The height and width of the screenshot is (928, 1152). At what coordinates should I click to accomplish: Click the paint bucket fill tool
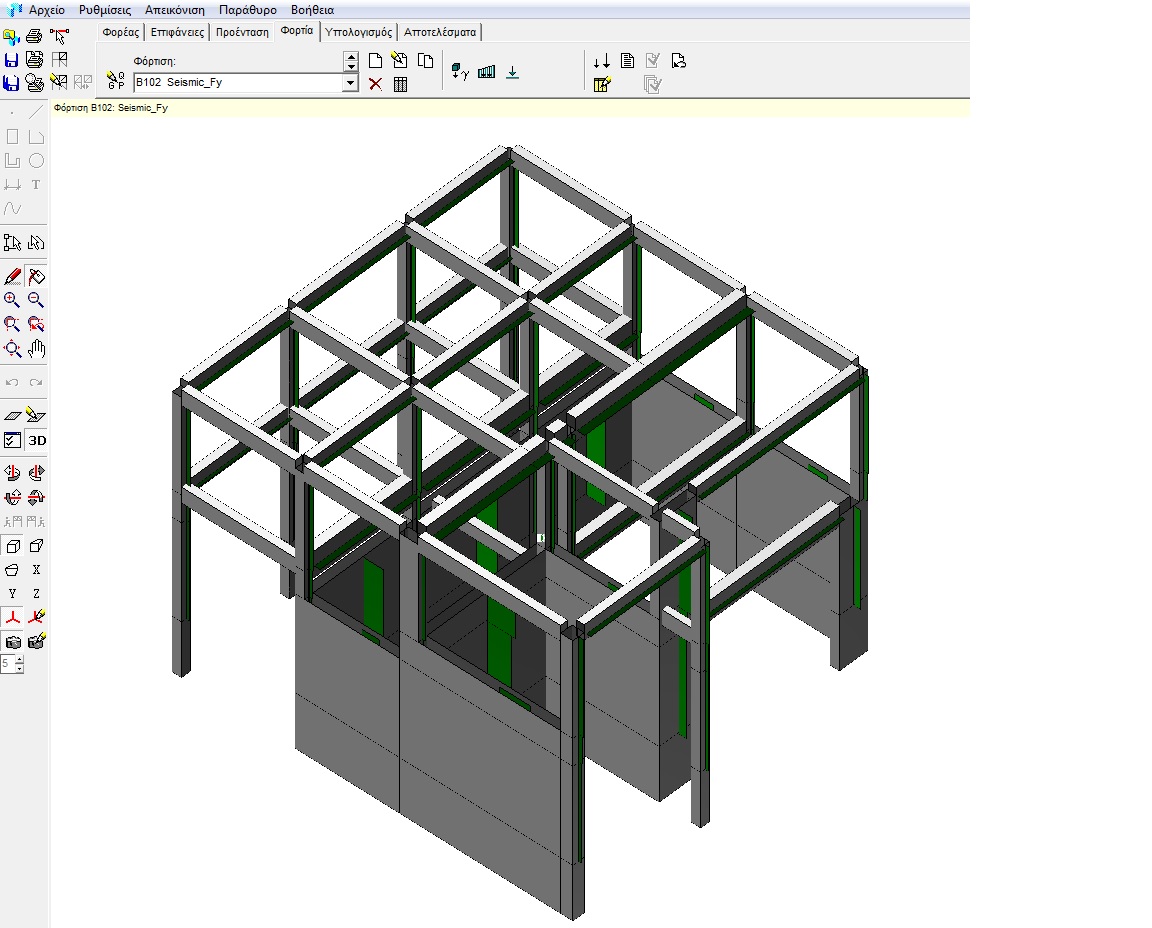tap(36, 277)
